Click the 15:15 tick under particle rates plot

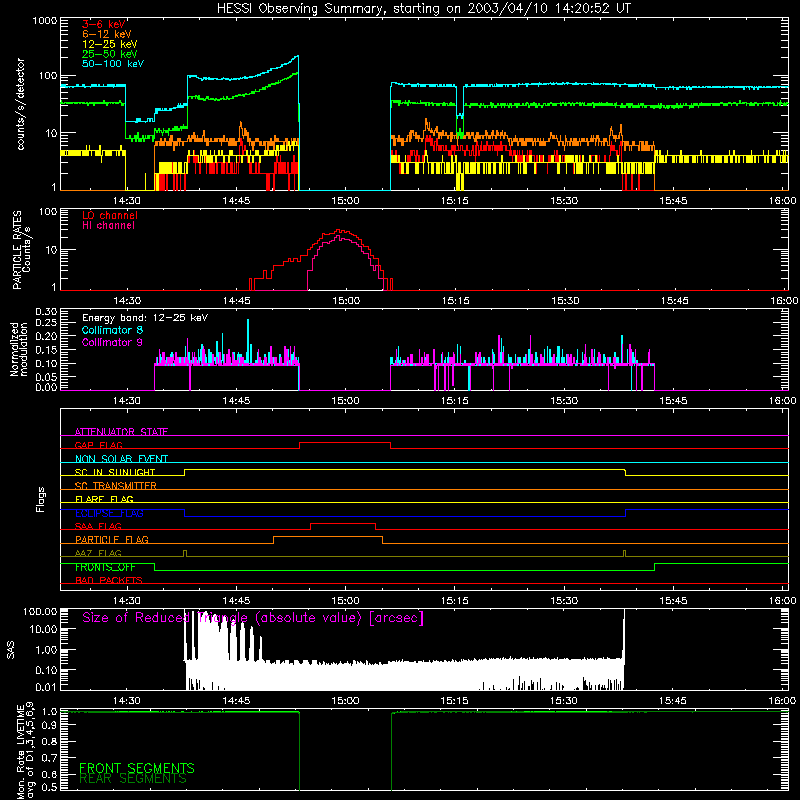[455, 301]
